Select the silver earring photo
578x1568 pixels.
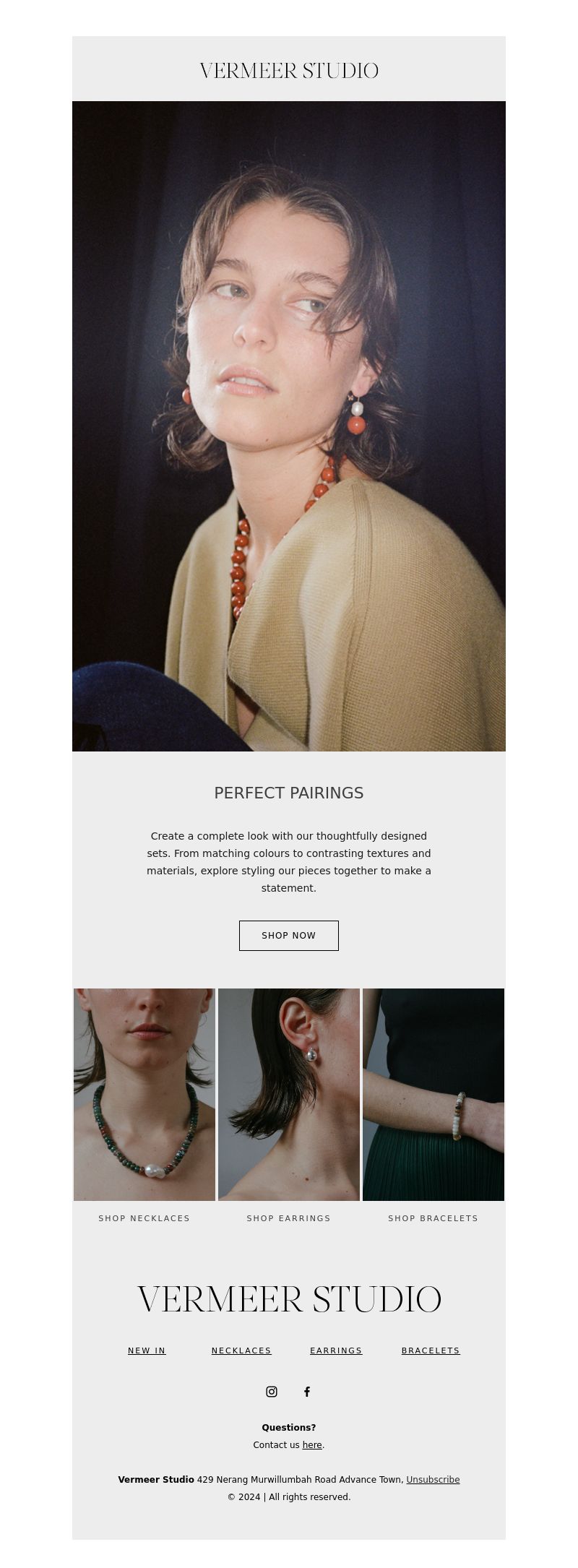[x=289, y=1095]
